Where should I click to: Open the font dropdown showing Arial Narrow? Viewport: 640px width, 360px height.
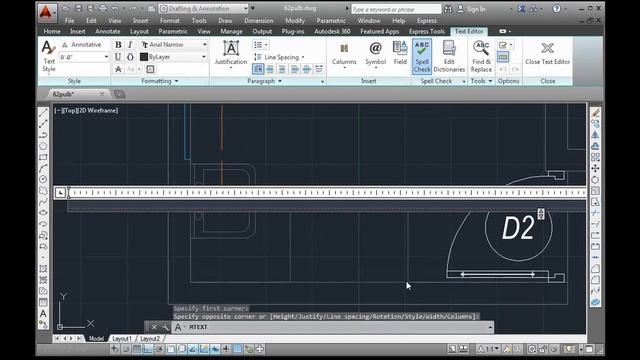174,44
